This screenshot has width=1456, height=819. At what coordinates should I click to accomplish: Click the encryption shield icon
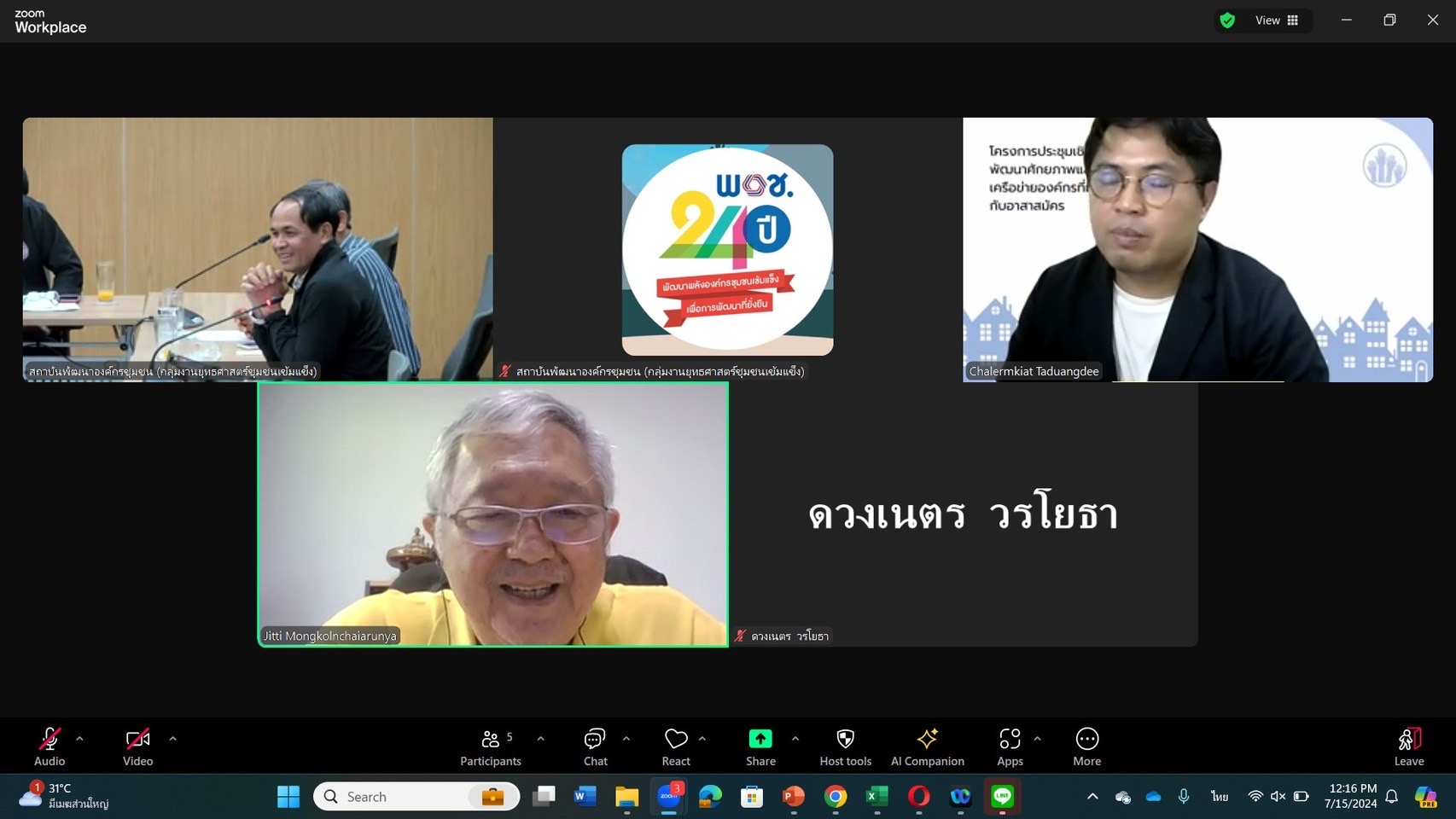click(1227, 20)
